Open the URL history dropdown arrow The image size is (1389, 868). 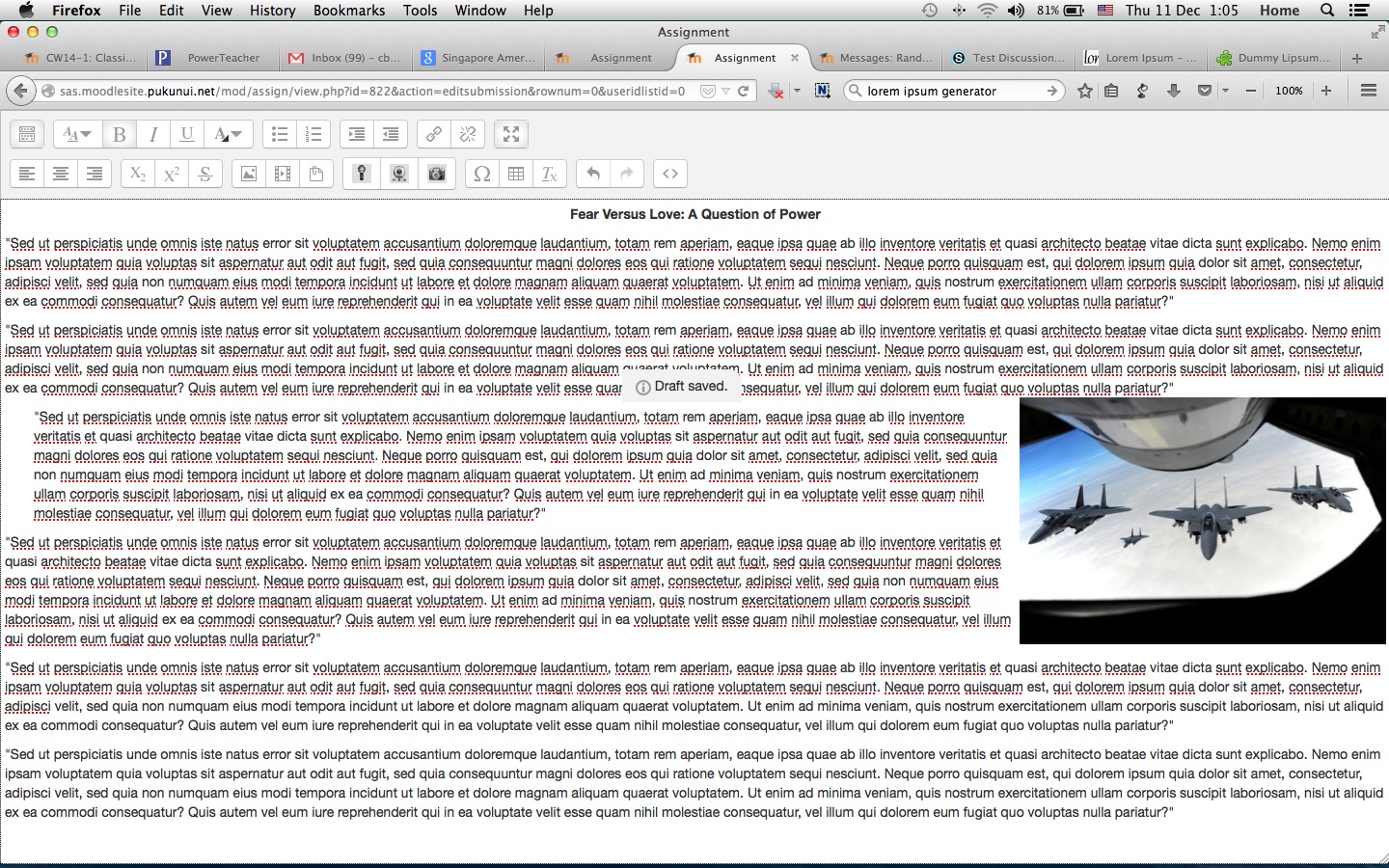coord(725,91)
